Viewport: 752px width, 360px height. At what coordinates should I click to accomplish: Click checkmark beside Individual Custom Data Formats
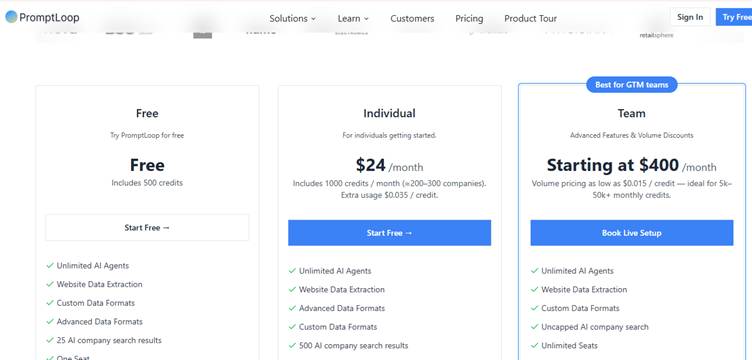pyautogui.click(x=292, y=327)
